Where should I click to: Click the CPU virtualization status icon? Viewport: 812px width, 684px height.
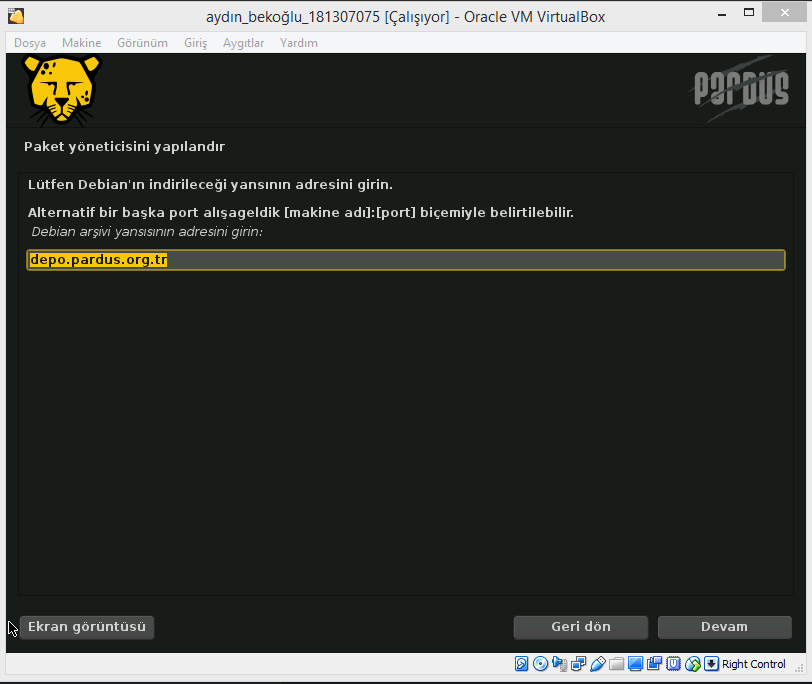point(673,664)
